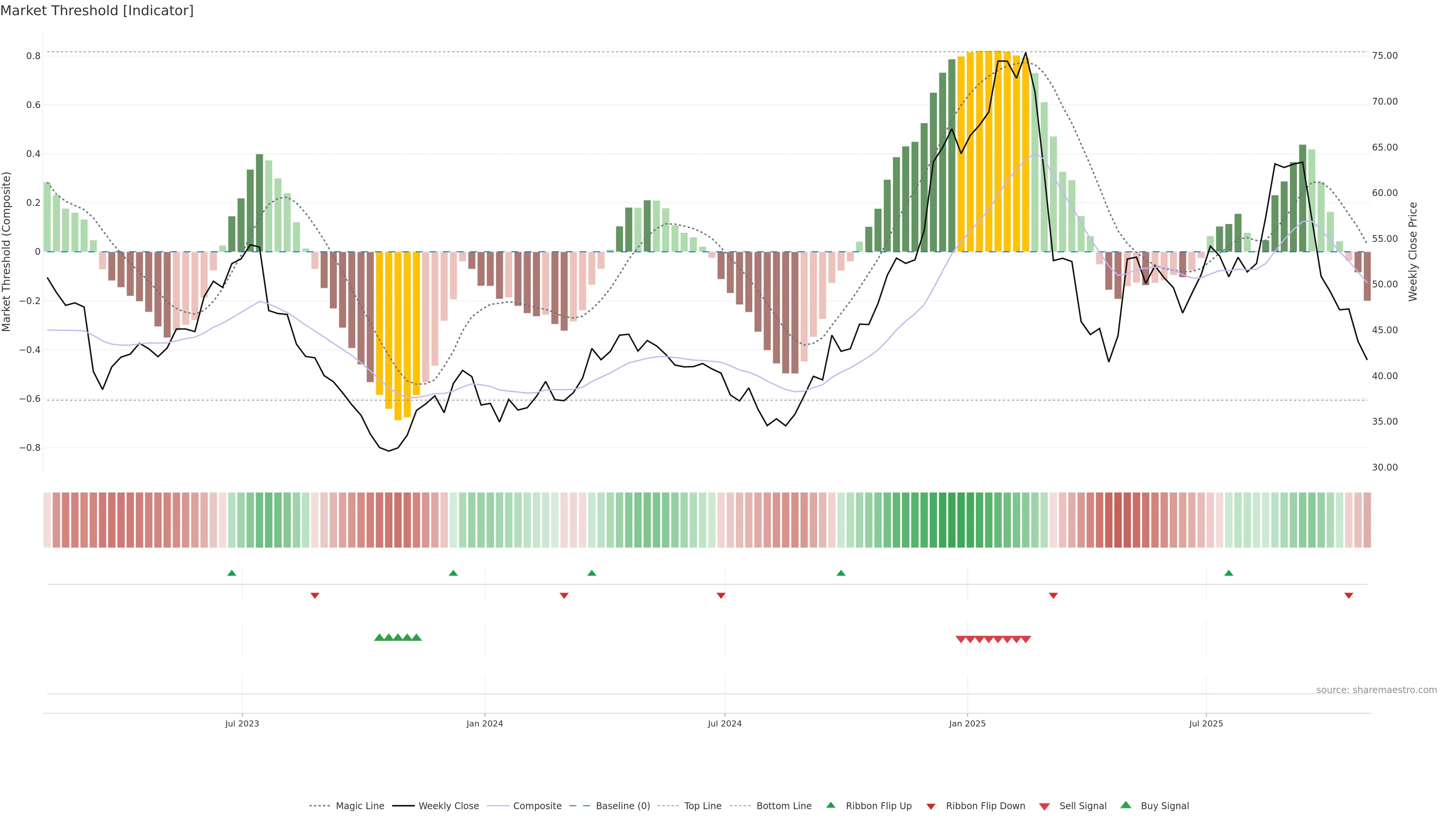Screen dimensions: 1456x819
Task: Click the darkest green ribbon bar near Jan 2025
Action: coord(961,520)
